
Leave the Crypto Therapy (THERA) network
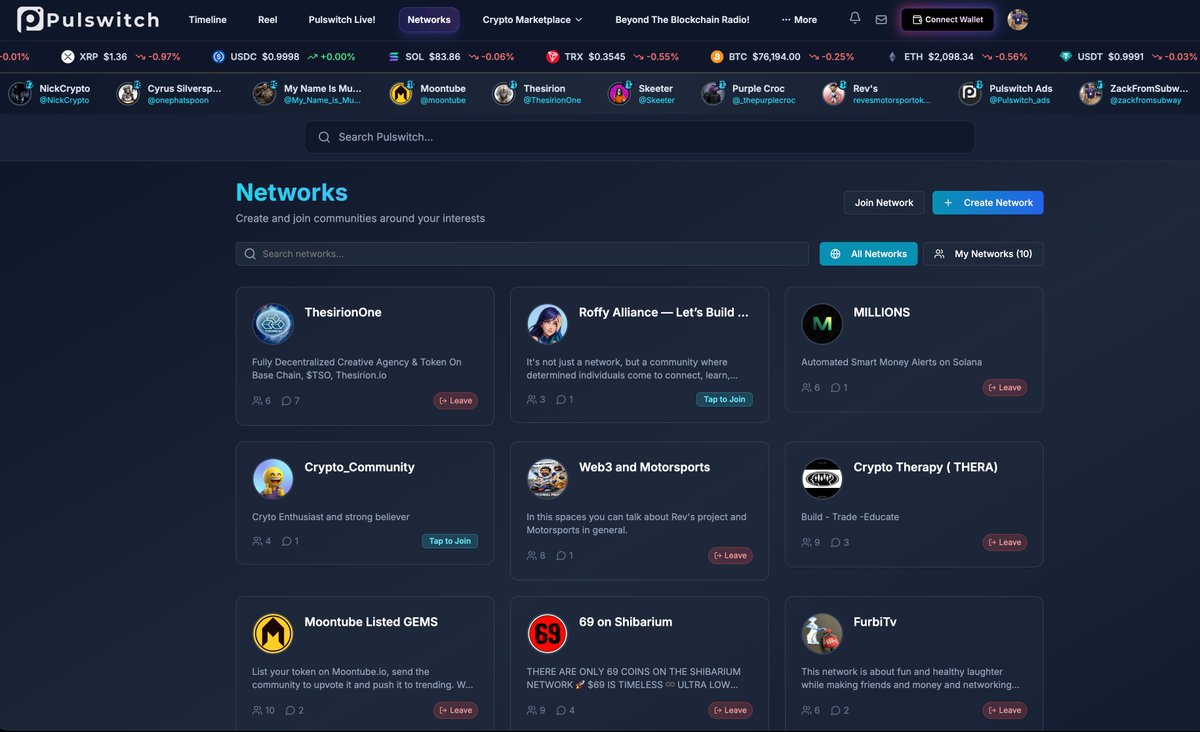(x=1005, y=542)
